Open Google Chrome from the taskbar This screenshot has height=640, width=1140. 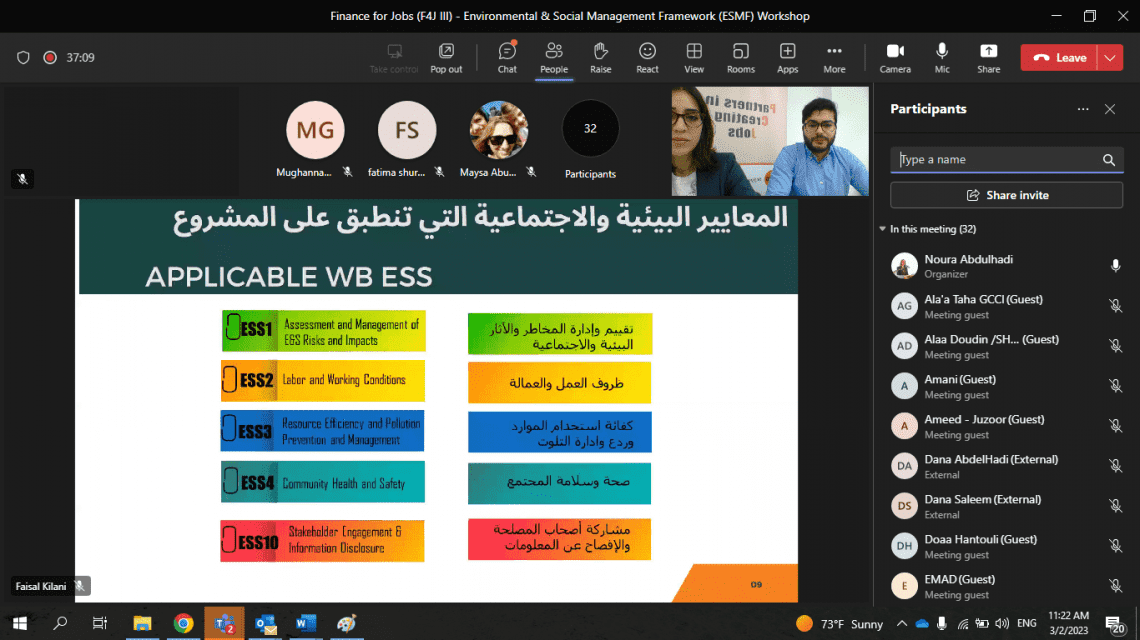point(183,624)
